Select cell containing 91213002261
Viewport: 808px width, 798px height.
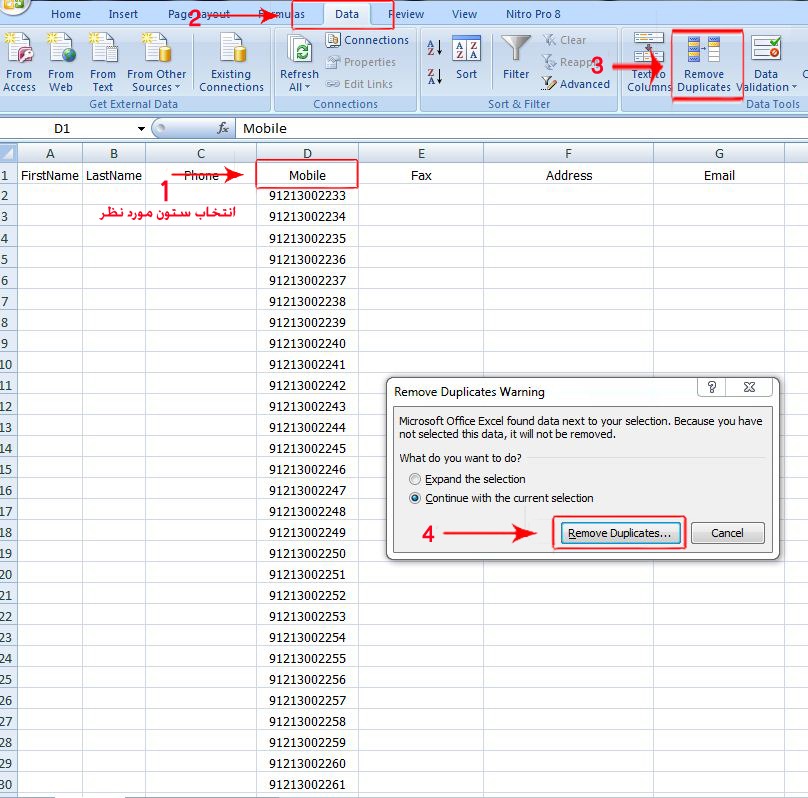(307, 785)
